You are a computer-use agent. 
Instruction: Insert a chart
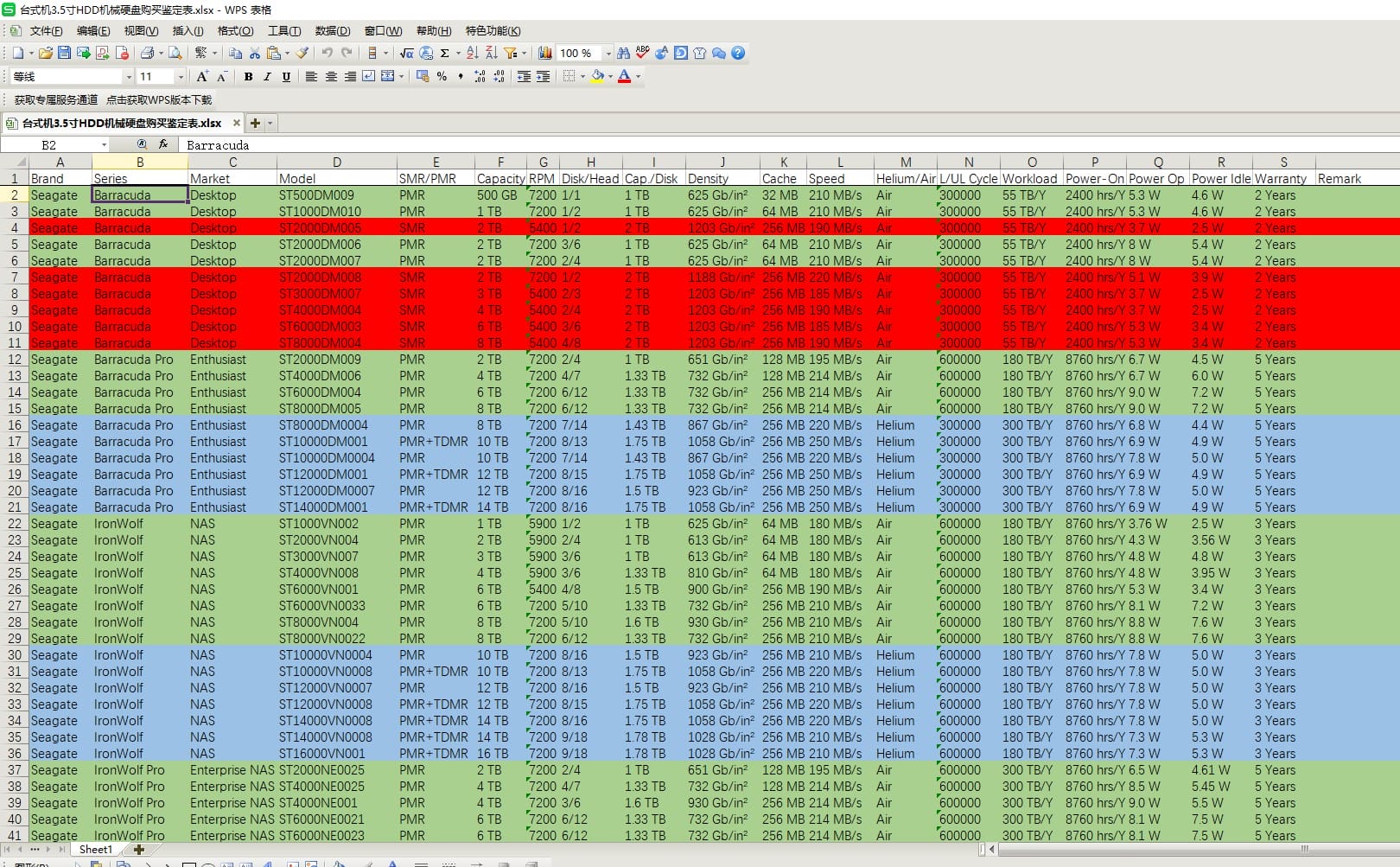tap(544, 53)
